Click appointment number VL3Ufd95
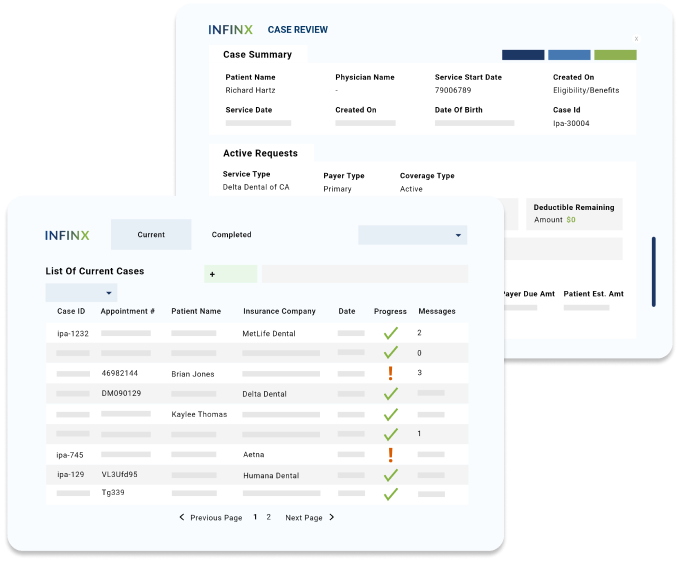 119,474
